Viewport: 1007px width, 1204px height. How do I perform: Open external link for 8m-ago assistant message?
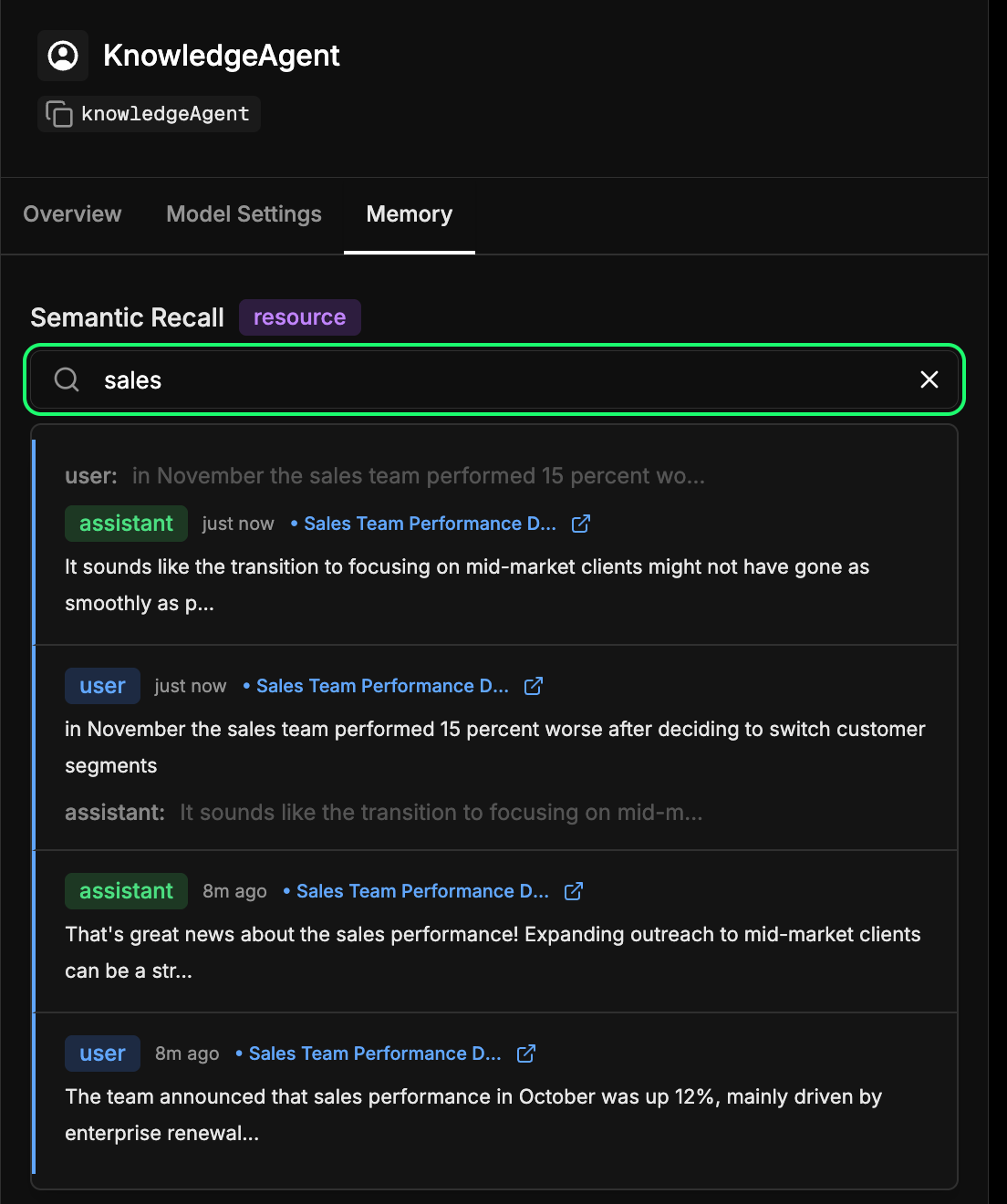(x=573, y=891)
